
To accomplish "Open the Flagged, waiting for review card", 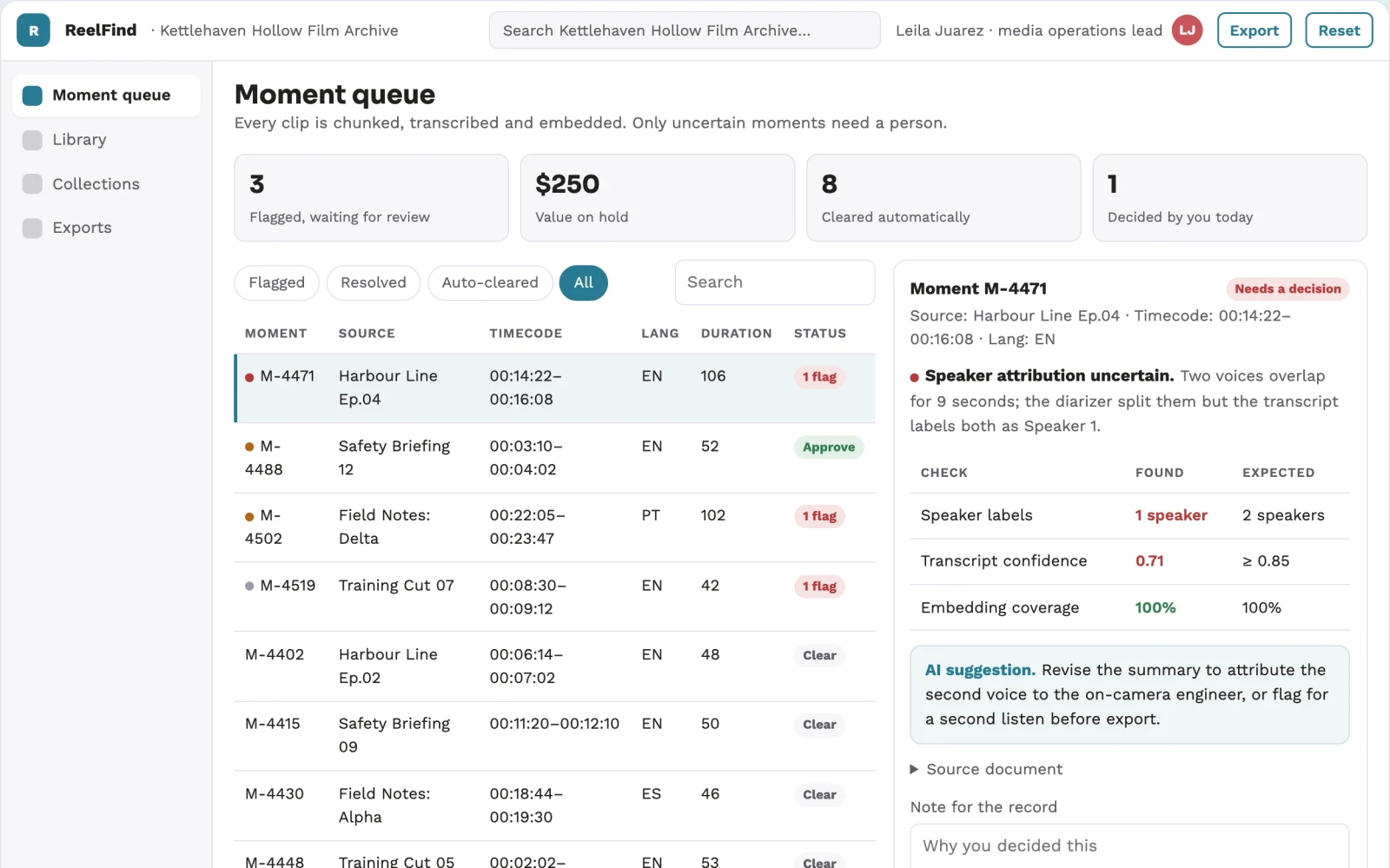I will (371, 198).
